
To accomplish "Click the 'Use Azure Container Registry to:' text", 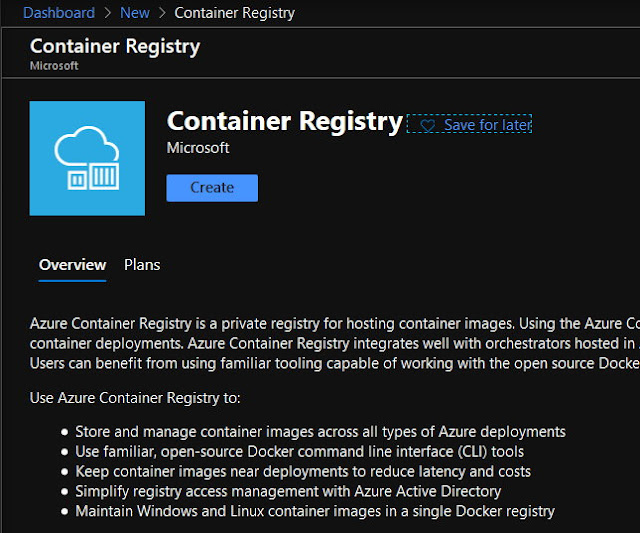I will click(135, 398).
